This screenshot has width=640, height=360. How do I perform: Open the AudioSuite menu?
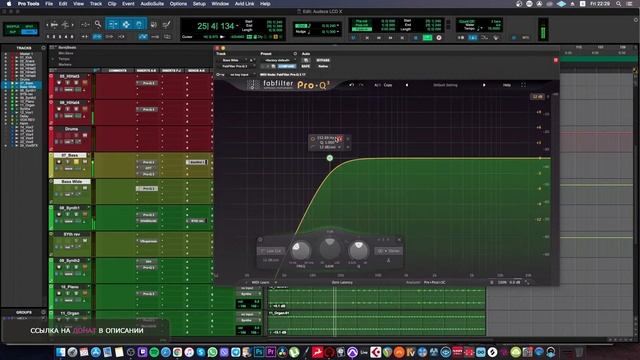(152, 4)
